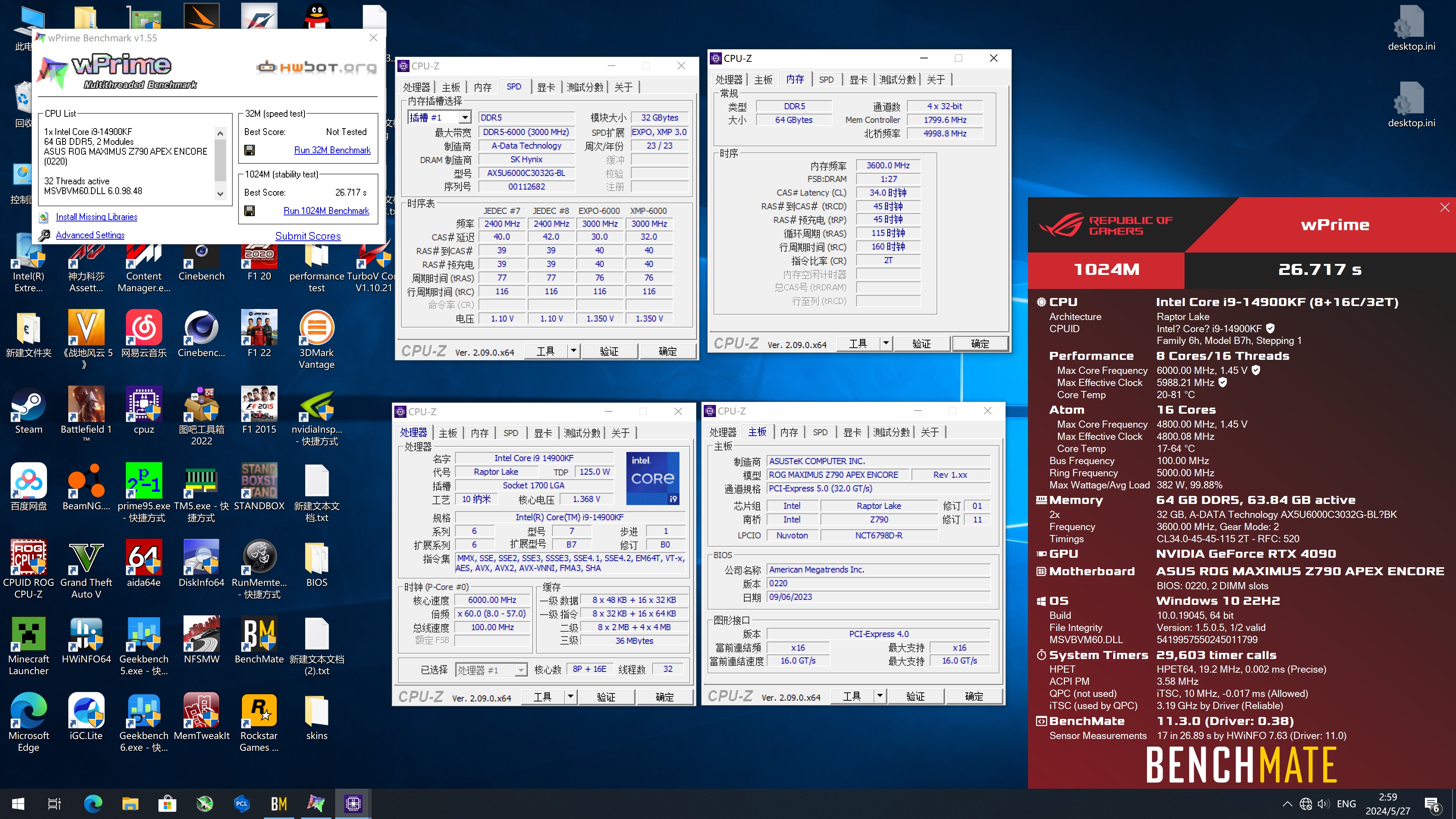This screenshot has width=1456, height=819.
Task: Close the BenchMate wPrime result panel
Action: pos(1445,207)
